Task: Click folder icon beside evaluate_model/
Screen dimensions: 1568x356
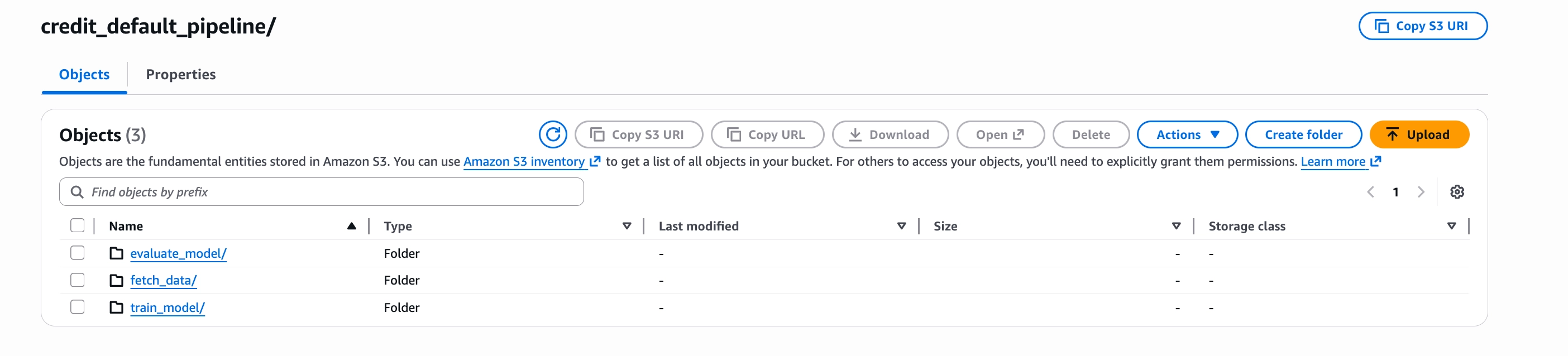Action: click(116, 253)
